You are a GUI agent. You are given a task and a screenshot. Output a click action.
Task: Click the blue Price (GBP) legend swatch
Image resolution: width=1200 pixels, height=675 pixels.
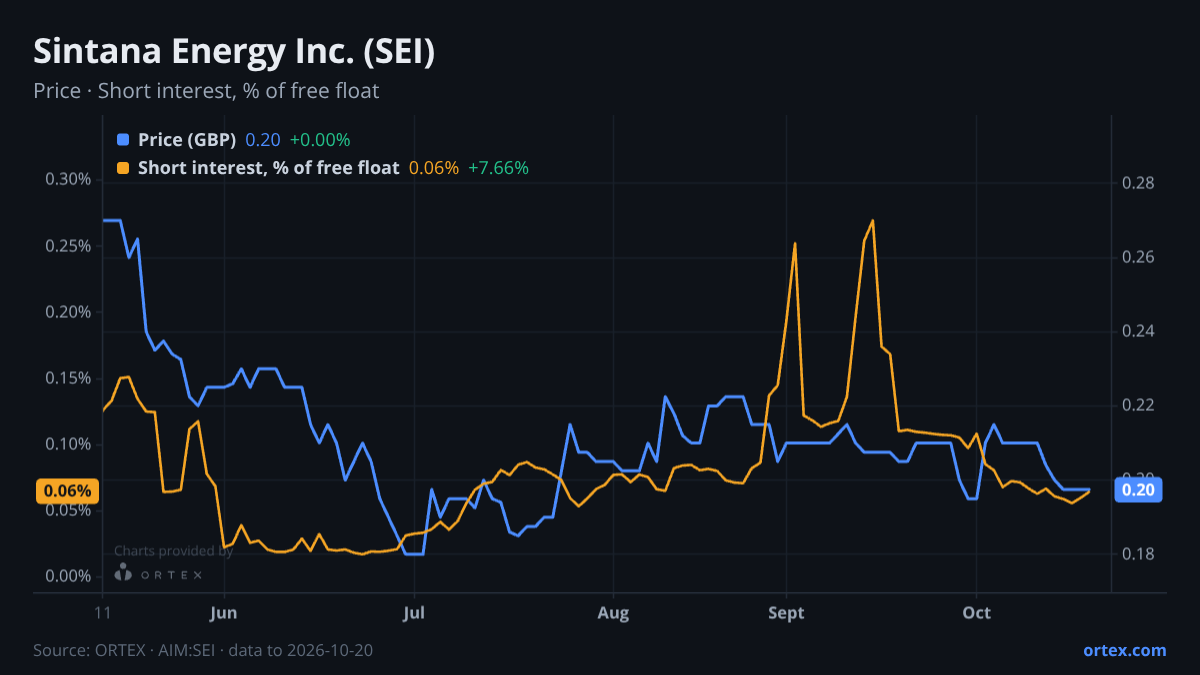(x=123, y=140)
